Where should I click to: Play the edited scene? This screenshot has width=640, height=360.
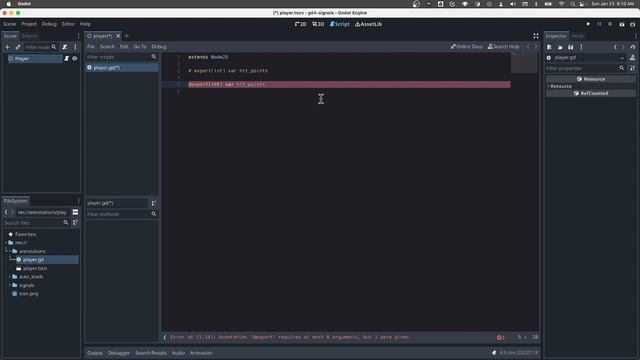[622, 24]
